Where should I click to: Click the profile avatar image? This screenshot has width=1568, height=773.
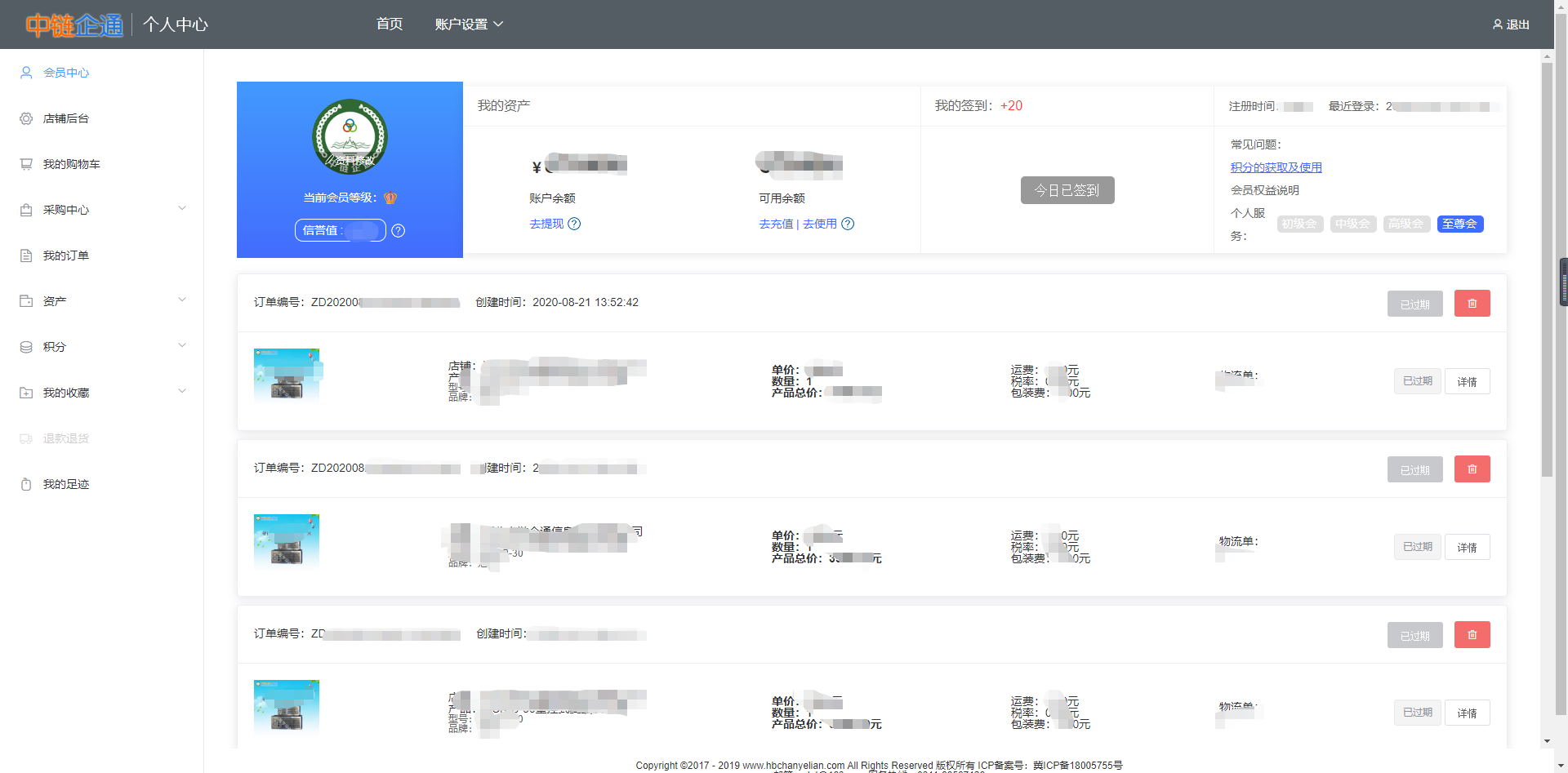tap(350, 136)
